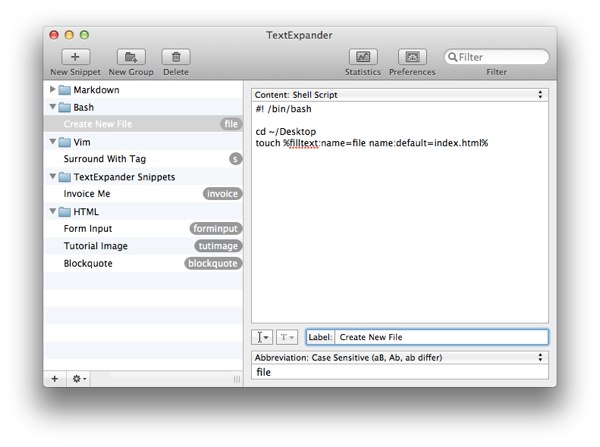Click the sidebar resize grip handle
This screenshot has height=447, width=600.
237,379
